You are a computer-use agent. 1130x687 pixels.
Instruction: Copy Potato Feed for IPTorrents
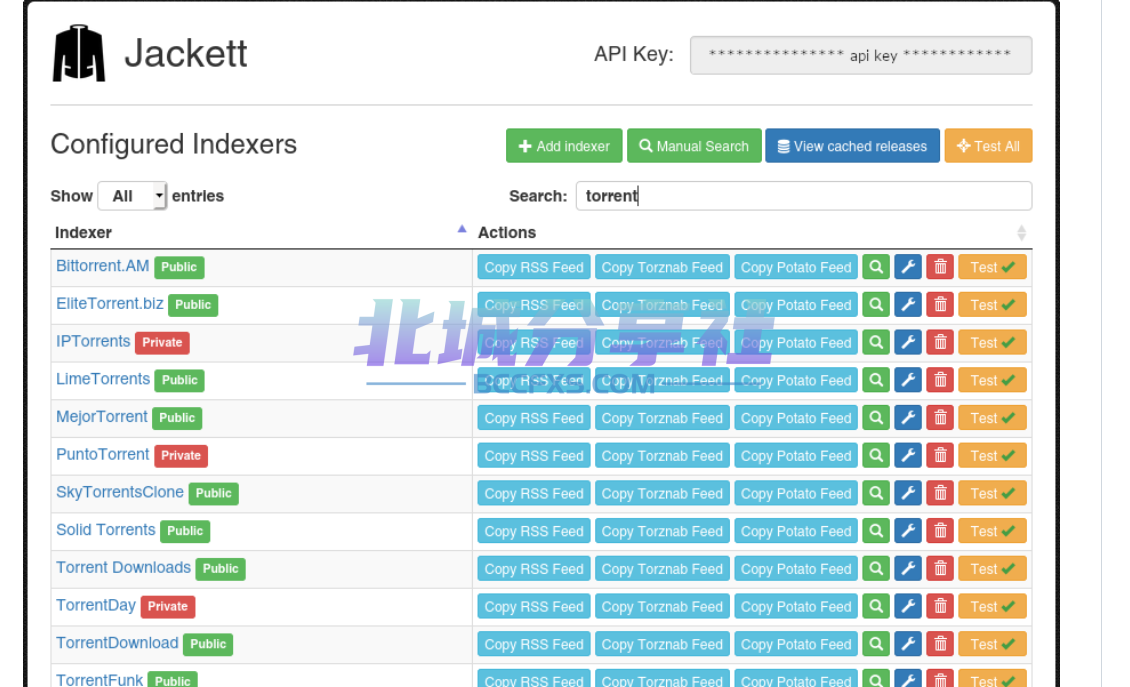(796, 342)
